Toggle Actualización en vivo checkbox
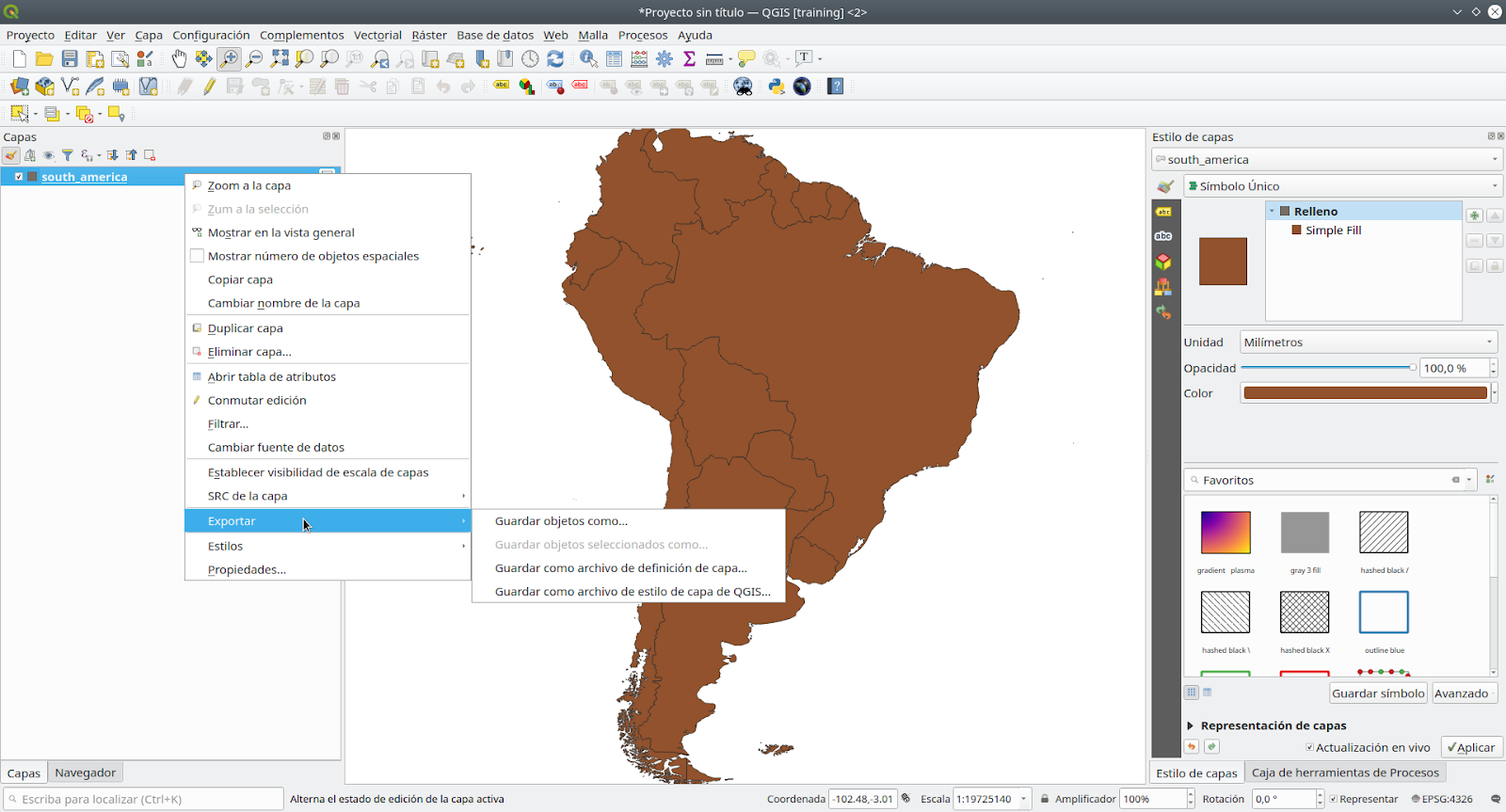Viewport: 1506px width, 812px height. point(1310,748)
